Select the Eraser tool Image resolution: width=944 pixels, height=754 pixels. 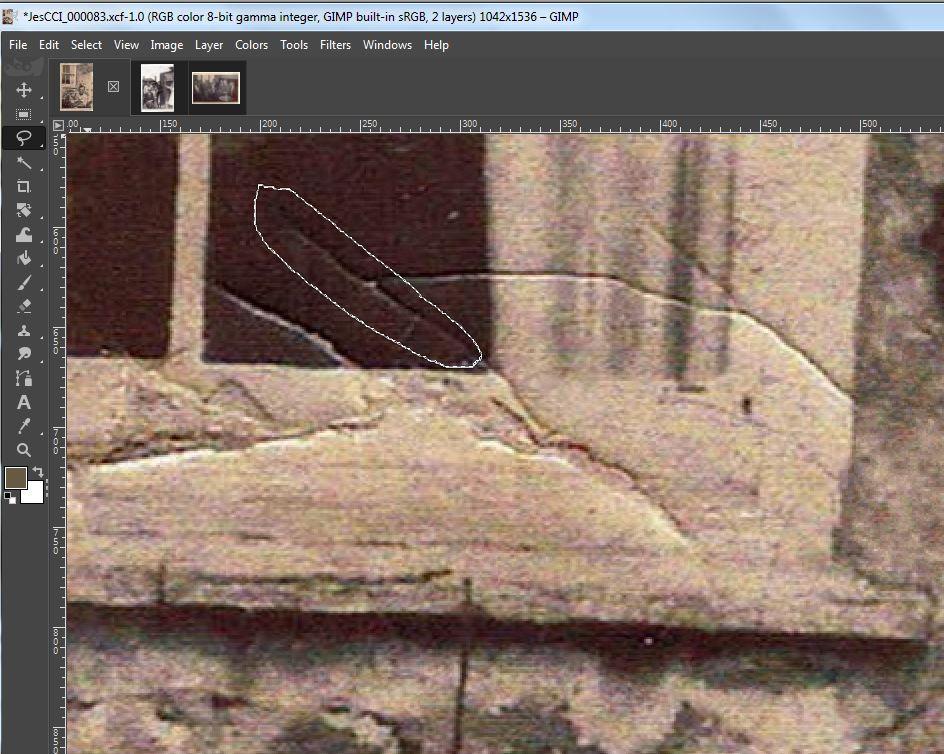pos(23,307)
